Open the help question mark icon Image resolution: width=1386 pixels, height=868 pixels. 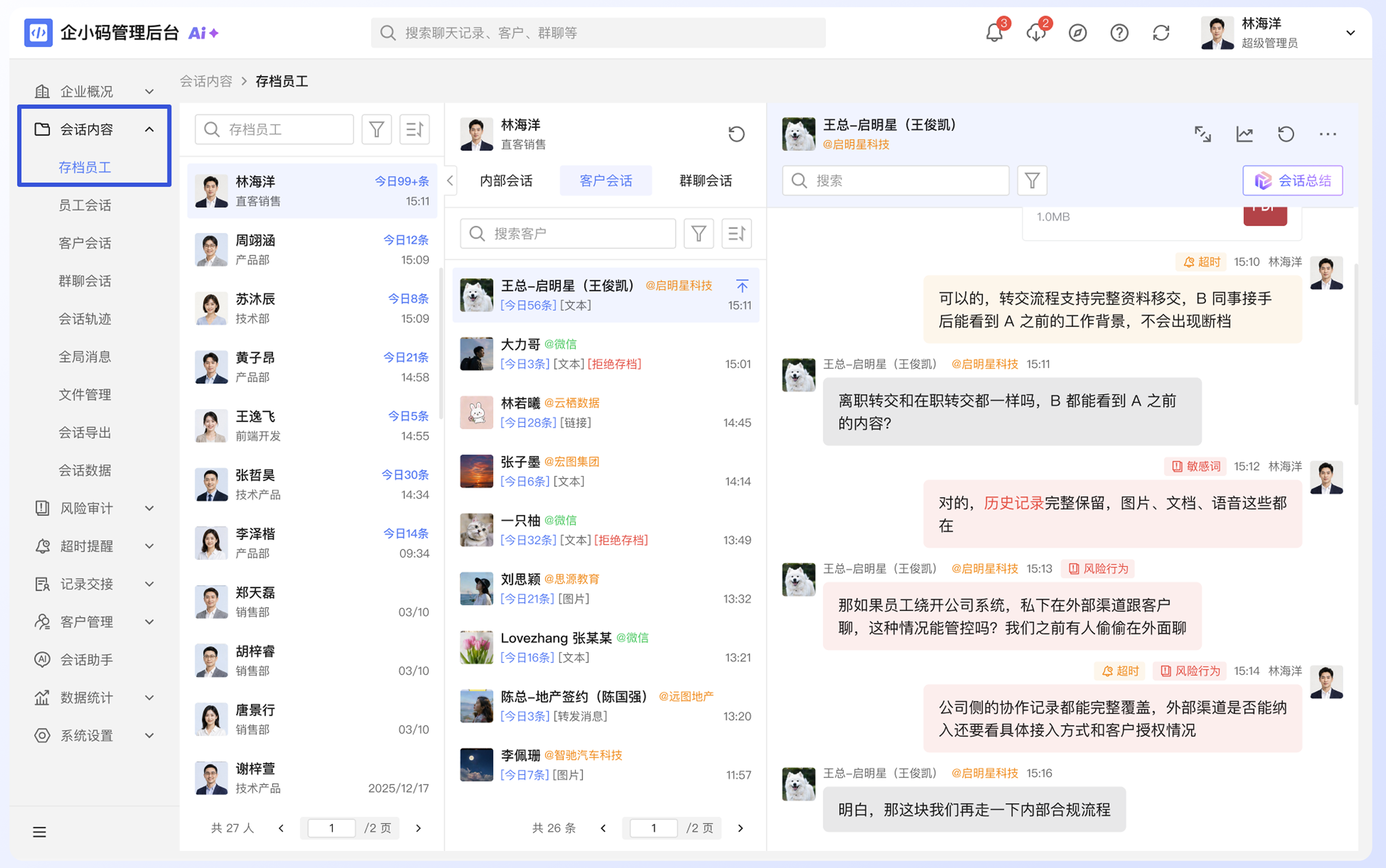[x=1120, y=33]
